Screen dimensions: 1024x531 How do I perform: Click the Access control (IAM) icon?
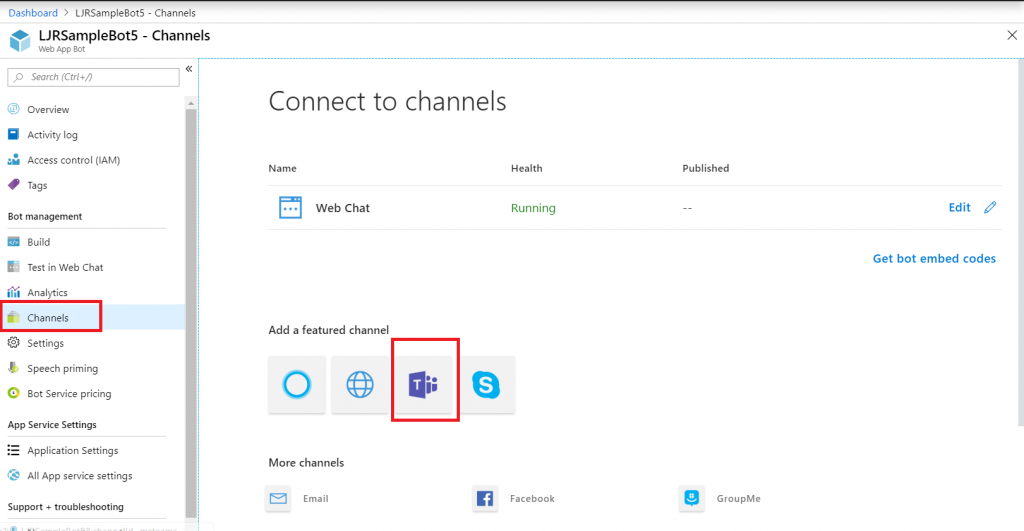click(14, 160)
